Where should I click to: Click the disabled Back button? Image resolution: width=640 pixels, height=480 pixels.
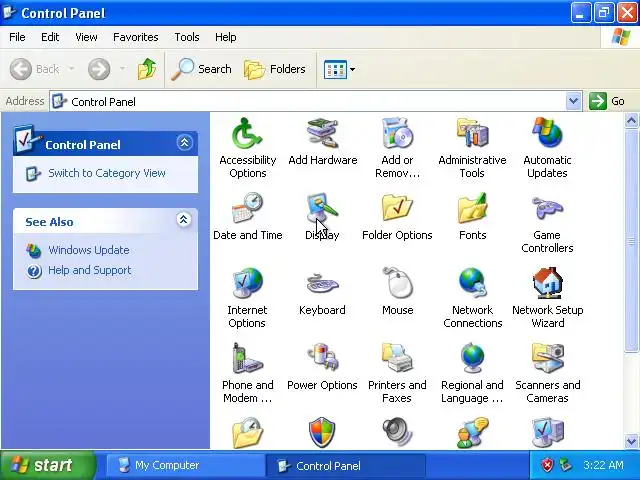pos(35,69)
